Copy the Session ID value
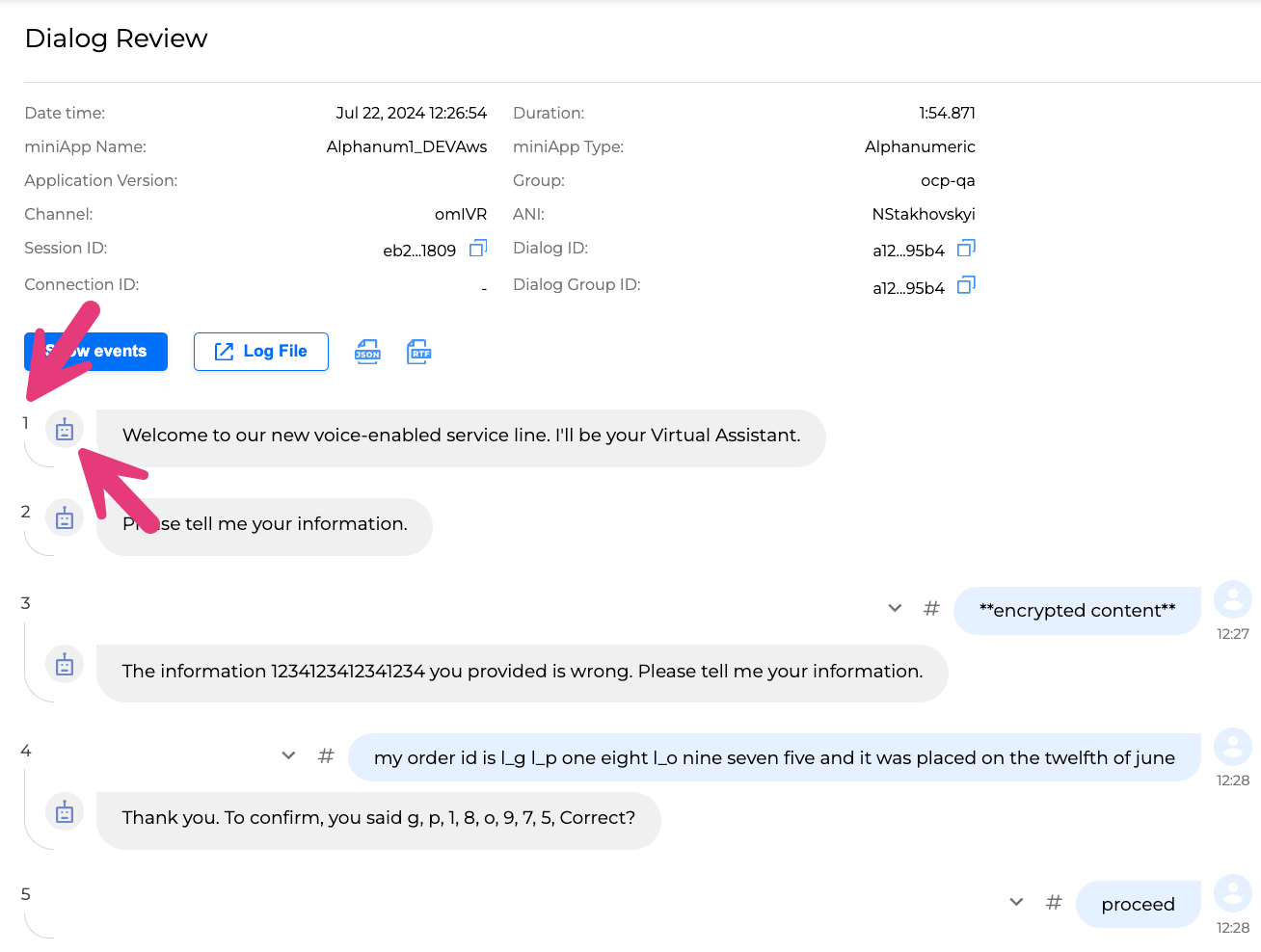The width and height of the screenshot is (1261, 952). click(x=478, y=249)
